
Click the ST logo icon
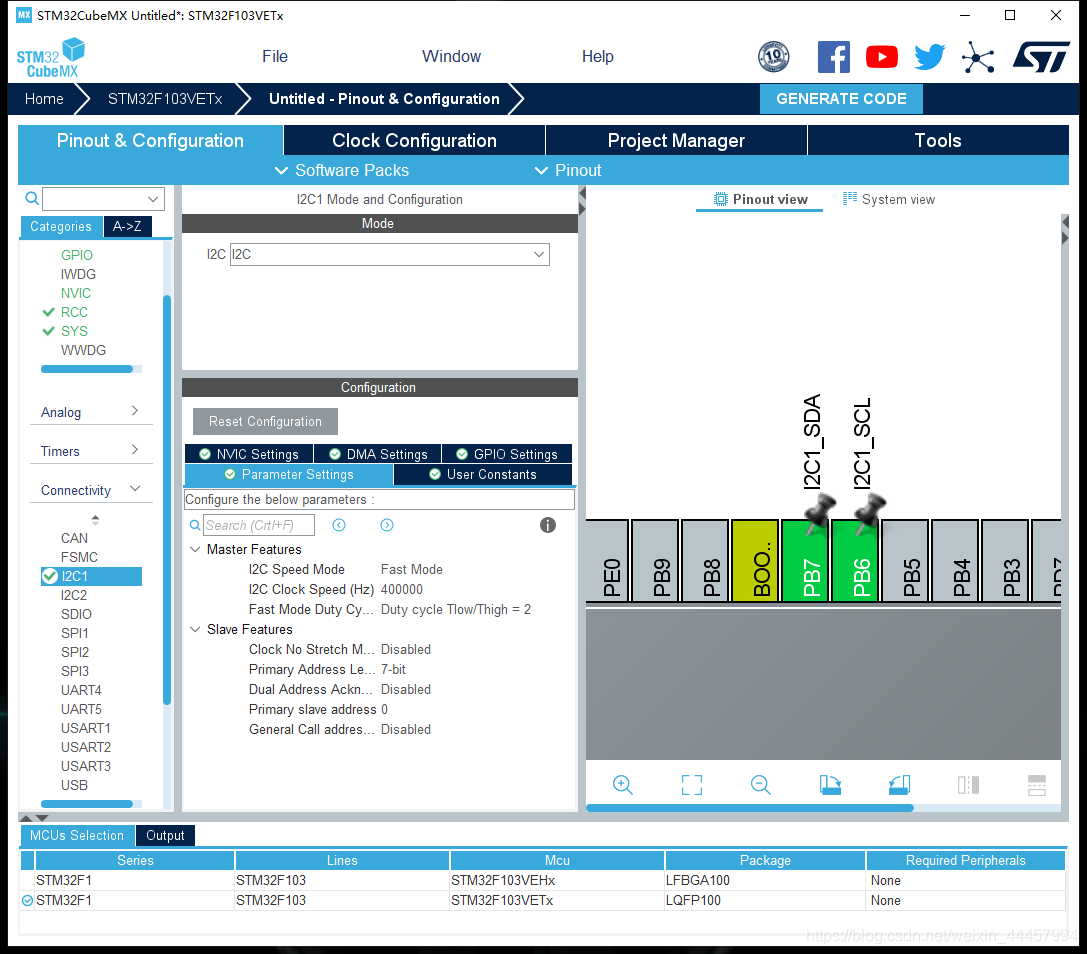[1041, 57]
